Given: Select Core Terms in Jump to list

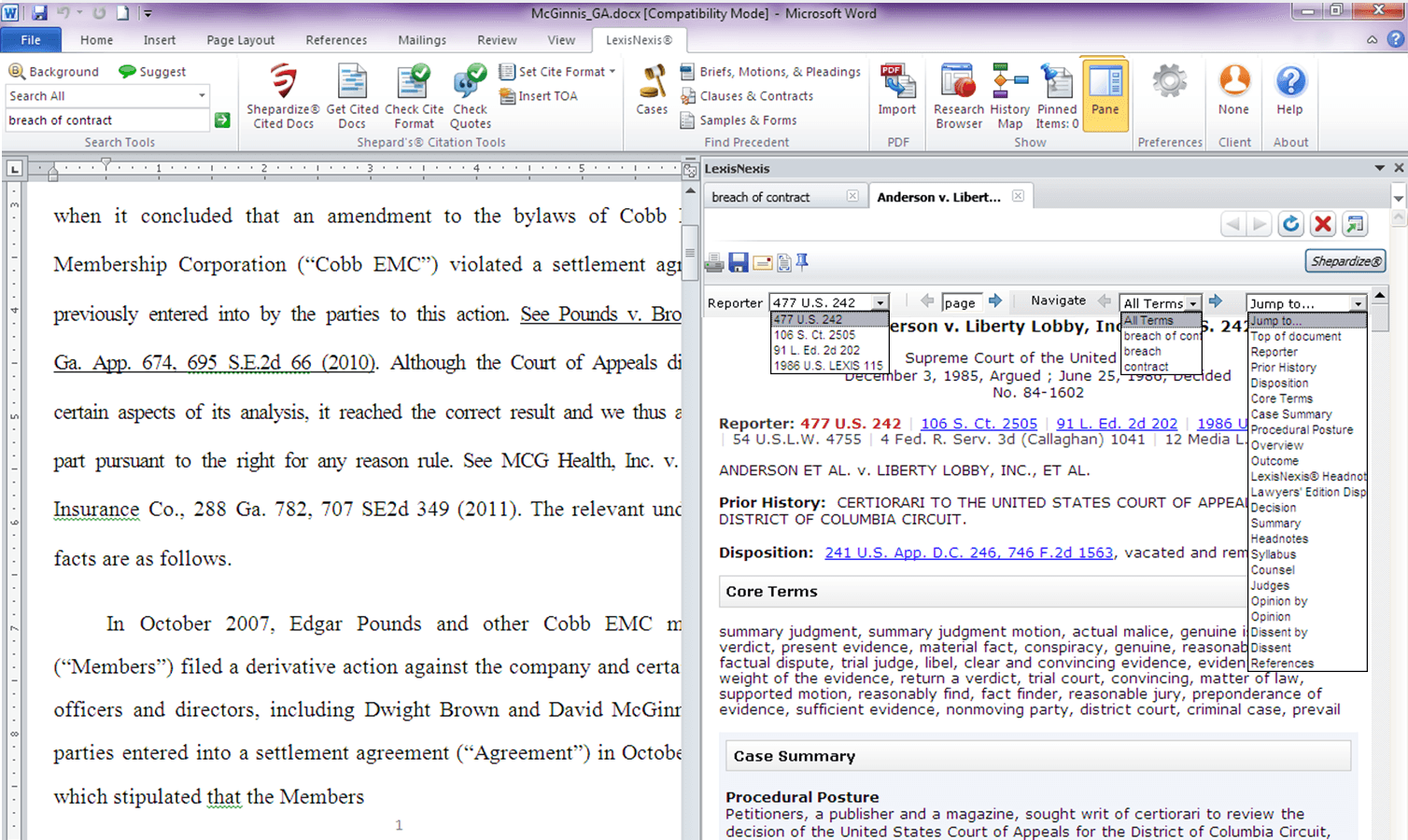Looking at the screenshot, I should pyautogui.click(x=1282, y=399).
